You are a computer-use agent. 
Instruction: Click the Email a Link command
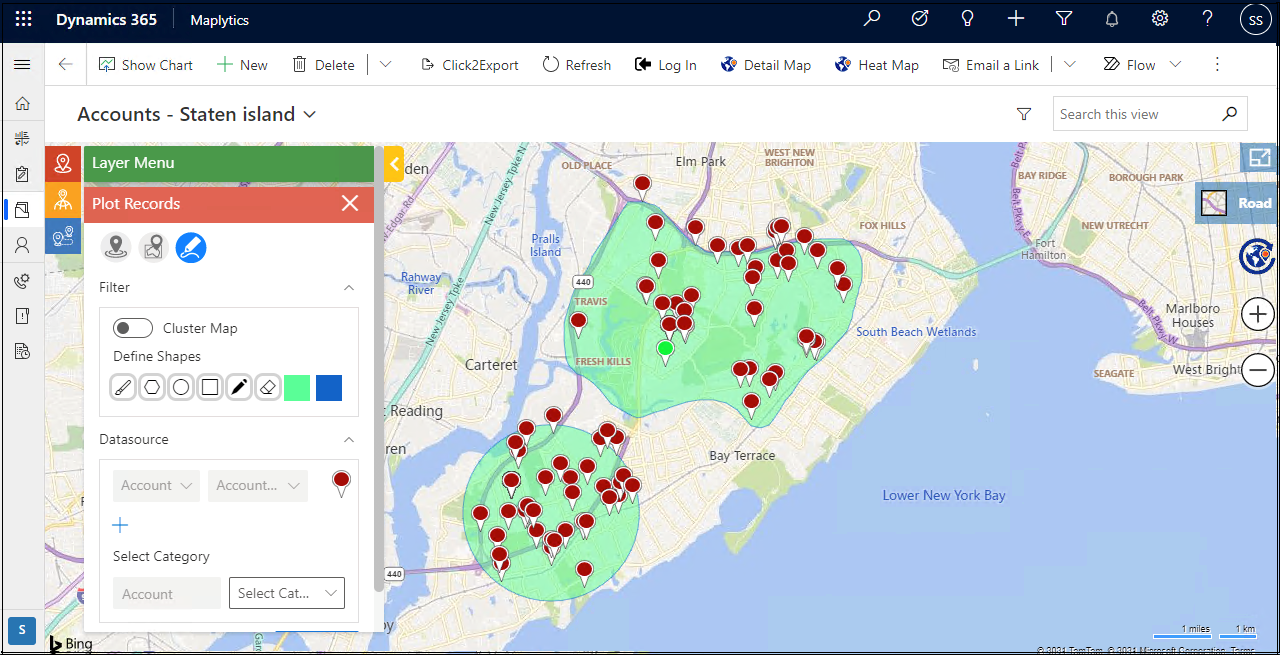pyautogui.click(x=991, y=64)
